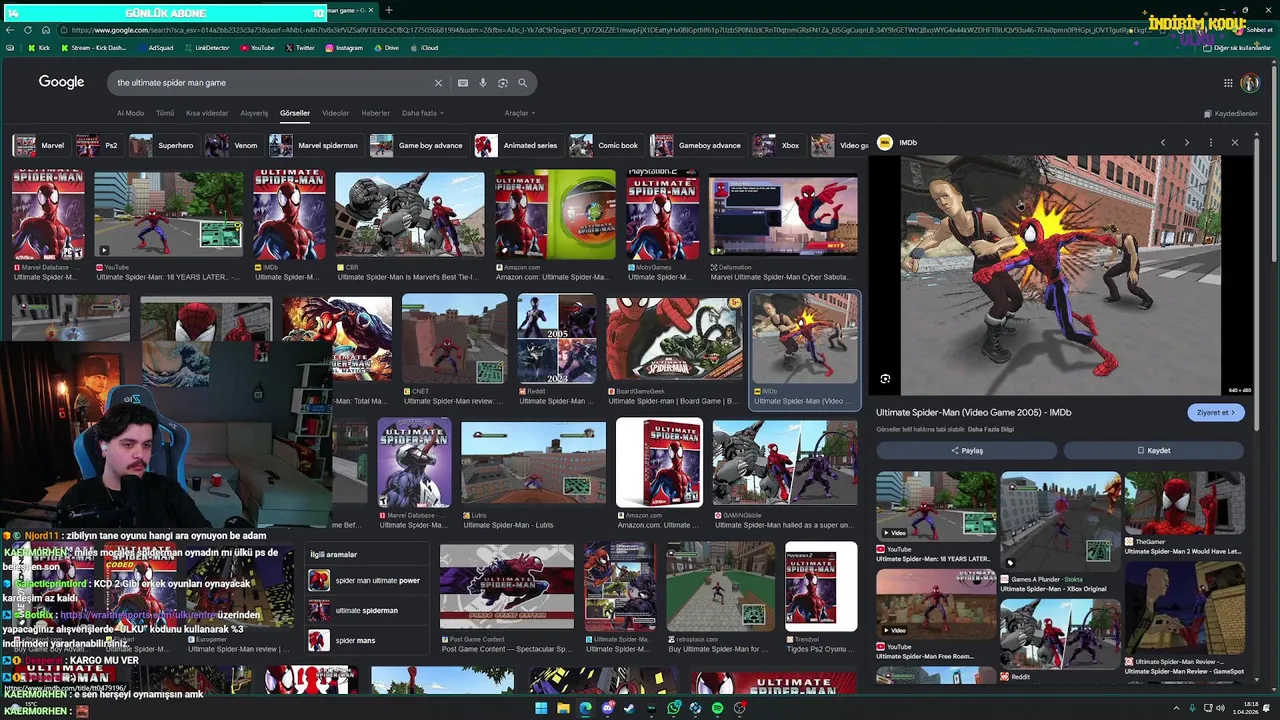Show previous image in preview panel

[x=1163, y=143]
